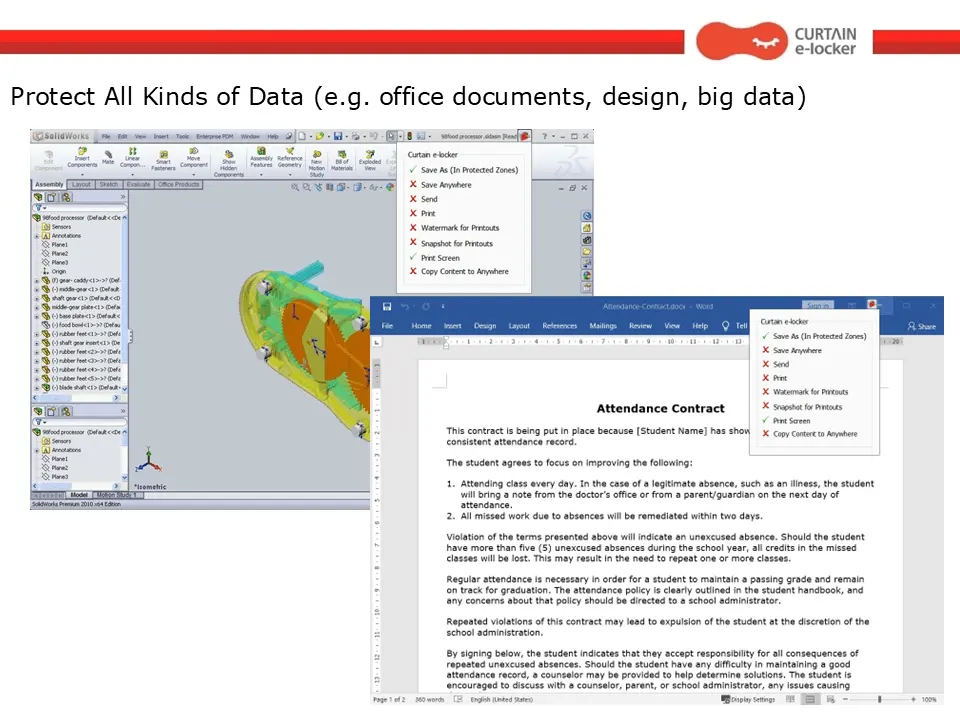Toggle Copy Content to Anywhere in SolidWorks menu
The image size is (960, 720).
point(459,271)
